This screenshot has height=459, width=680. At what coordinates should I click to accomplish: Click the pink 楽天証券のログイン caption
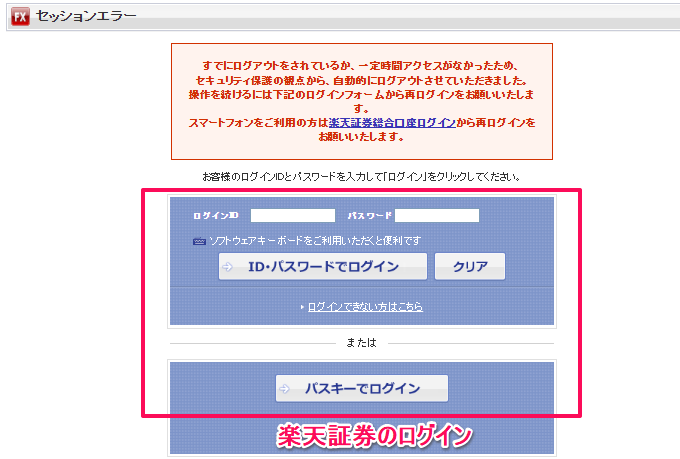(x=374, y=435)
